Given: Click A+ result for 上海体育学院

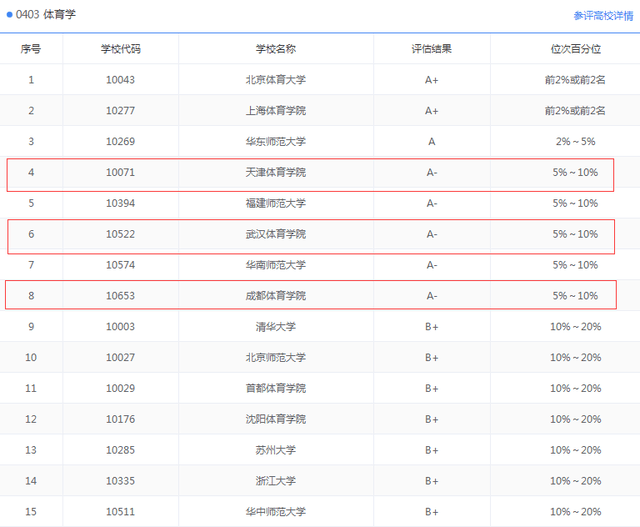Looking at the screenshot, I should point(431,111).
